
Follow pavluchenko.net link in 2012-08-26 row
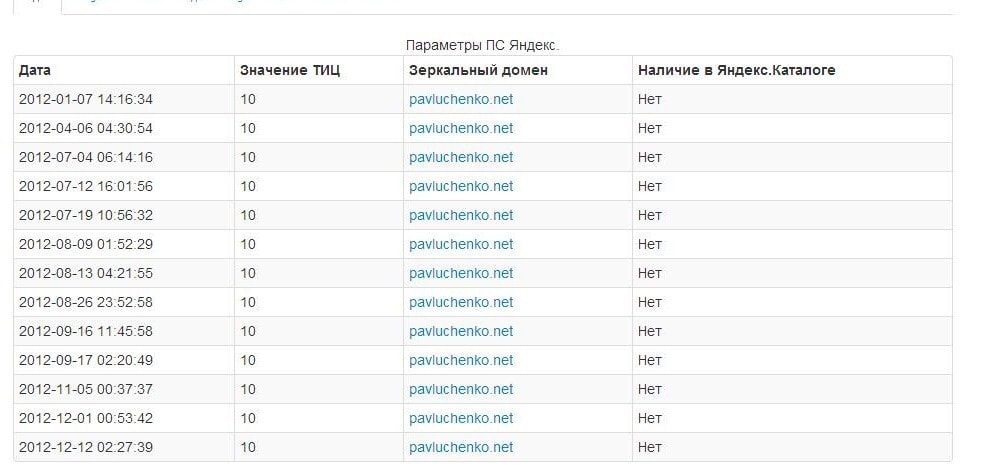click(461, 302)
